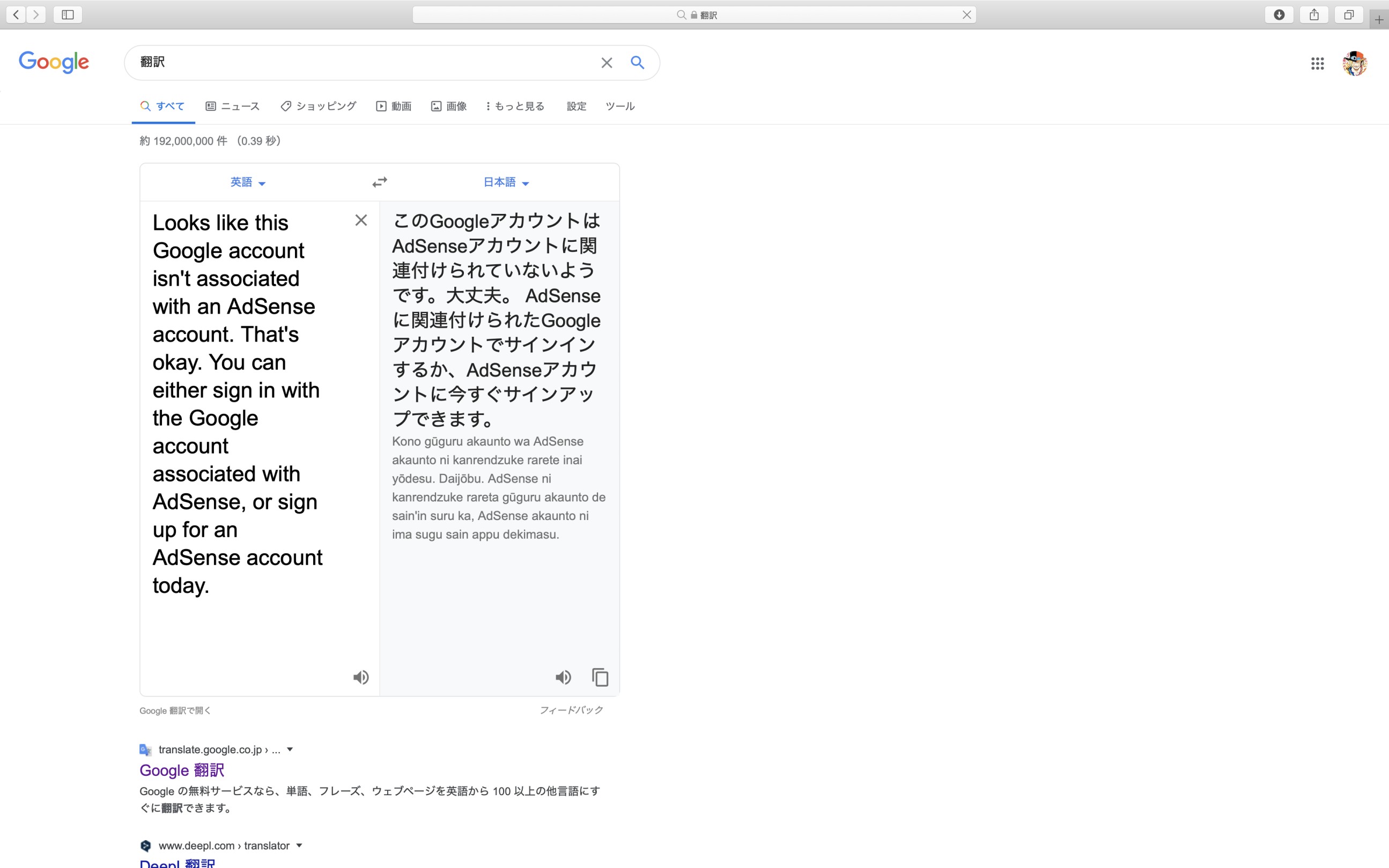Click the Google Translate favicon
1389x868 pixels.
145,749
